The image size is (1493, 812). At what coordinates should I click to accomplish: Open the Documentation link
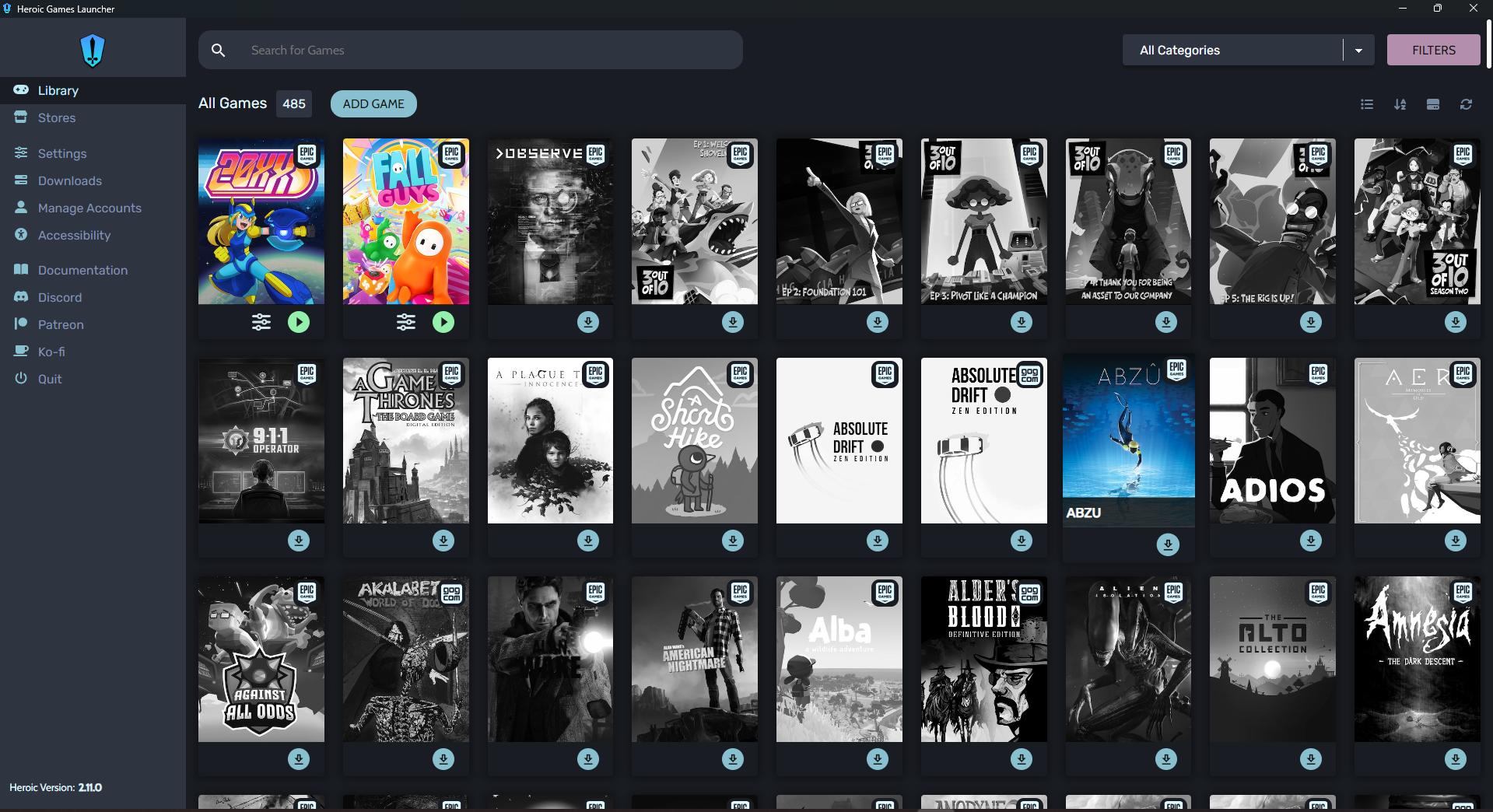82,271
